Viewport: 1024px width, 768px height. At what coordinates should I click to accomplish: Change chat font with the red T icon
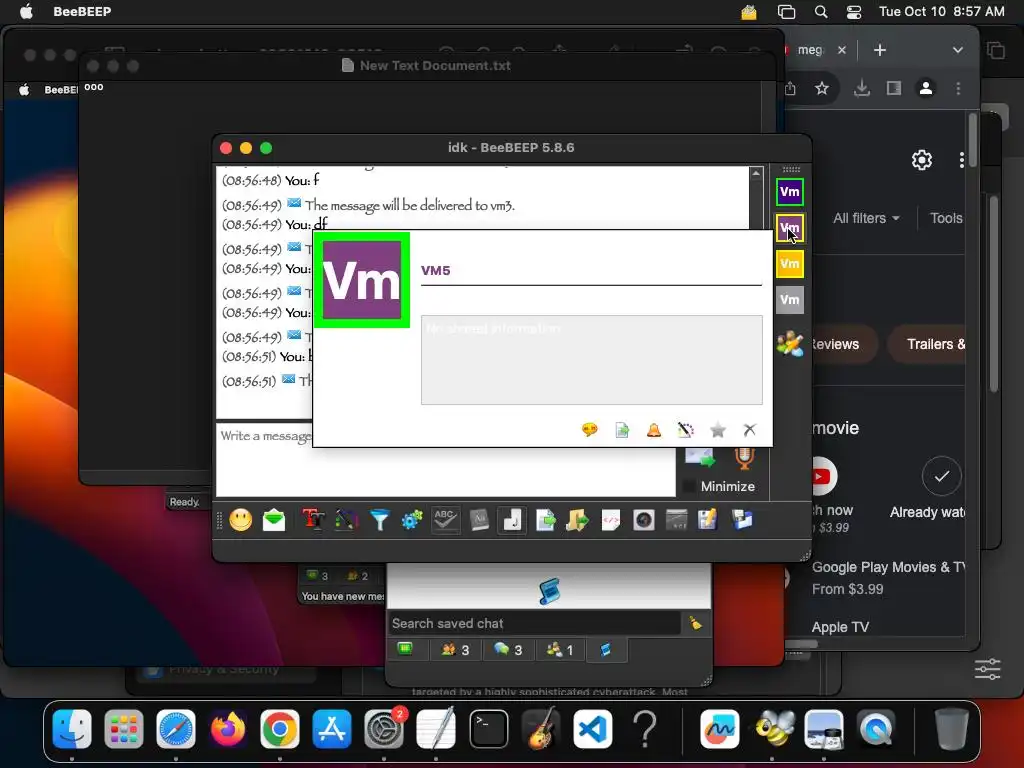point(313,520)
